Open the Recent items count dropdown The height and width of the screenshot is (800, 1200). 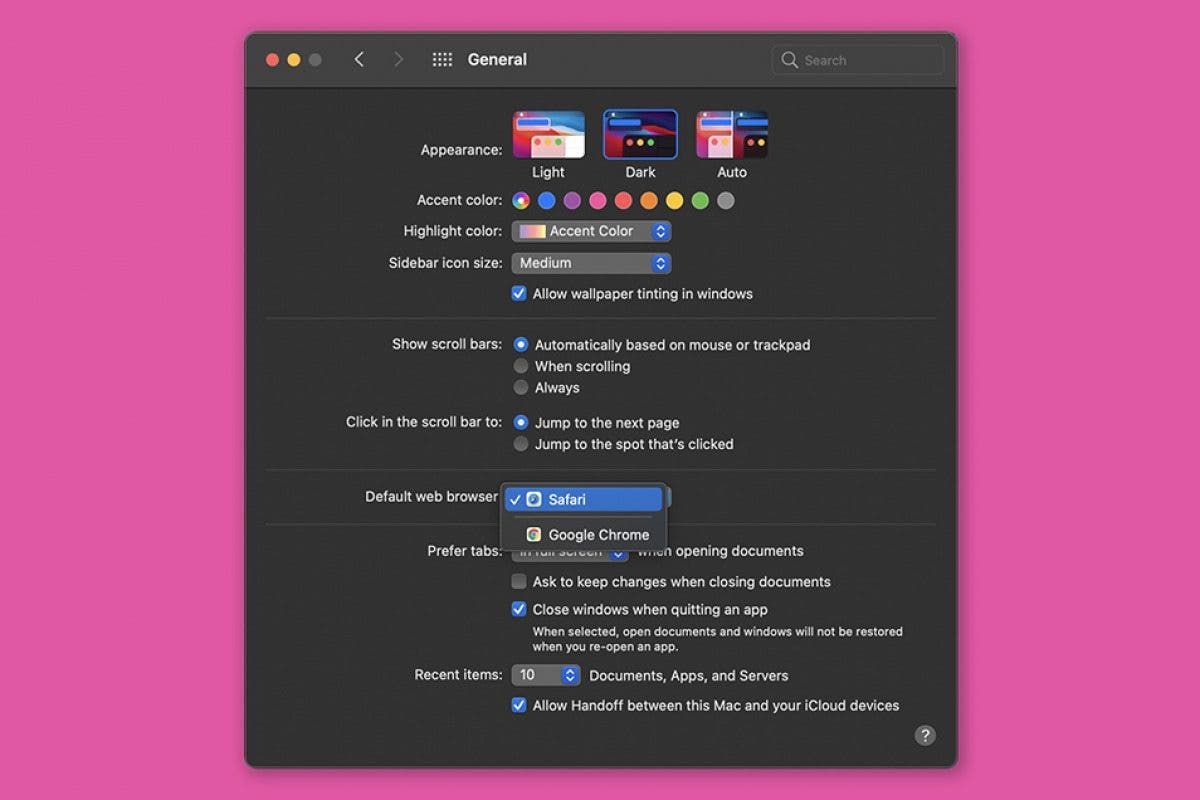545,675
